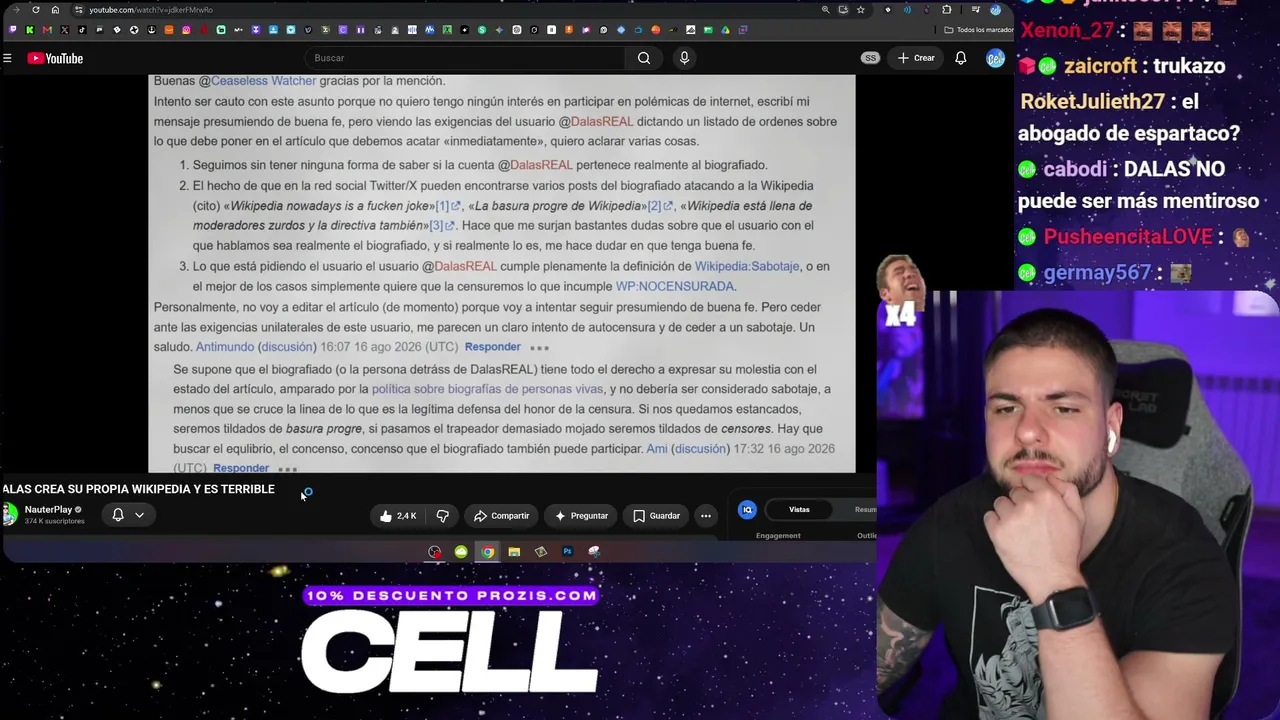Open the WP:NOCENSURADA link
Screen dimensions: 1280x720
[675, 286]
